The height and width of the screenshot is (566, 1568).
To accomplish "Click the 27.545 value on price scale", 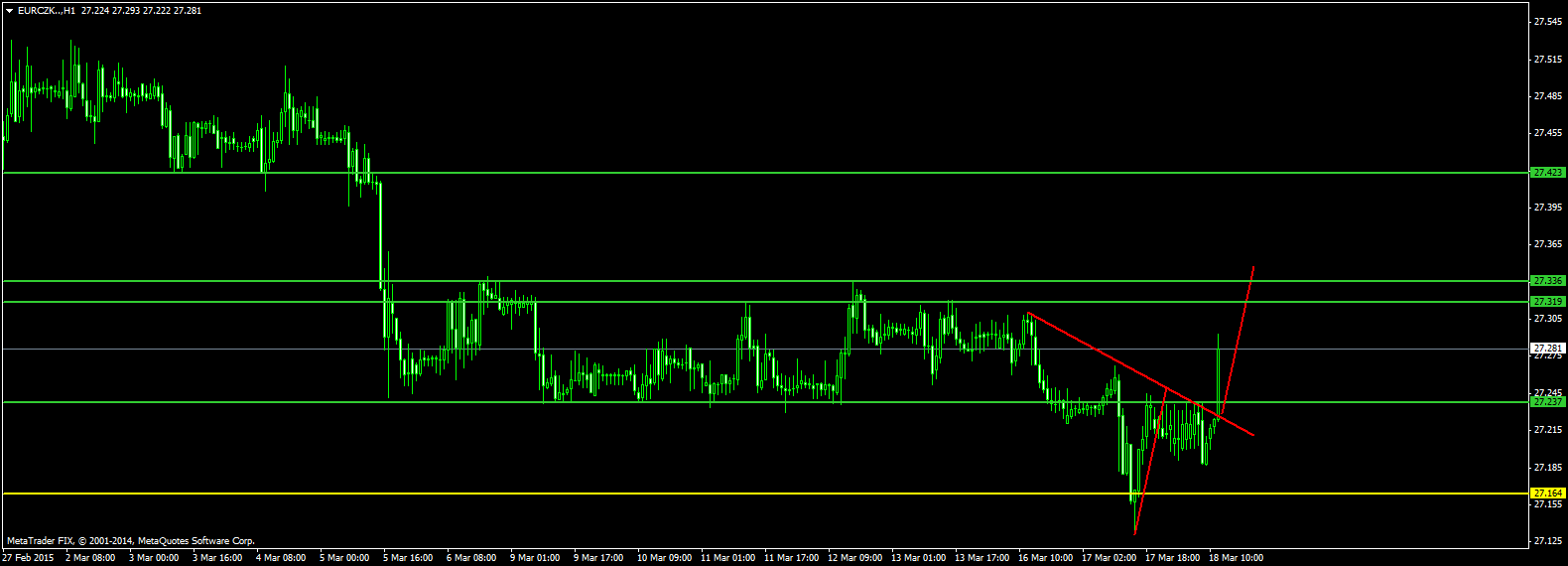I will 1546,22.
